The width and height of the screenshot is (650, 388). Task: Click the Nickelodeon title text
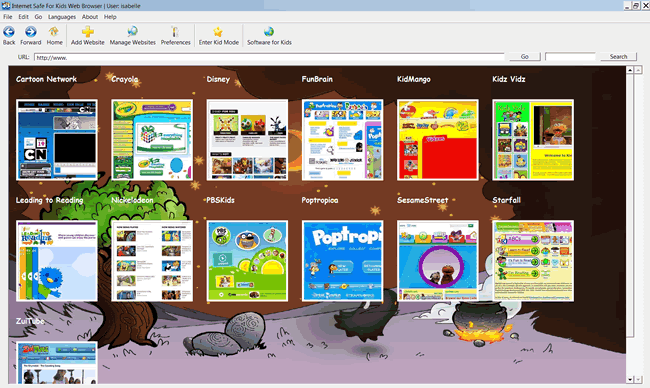(x=132, y=200)
